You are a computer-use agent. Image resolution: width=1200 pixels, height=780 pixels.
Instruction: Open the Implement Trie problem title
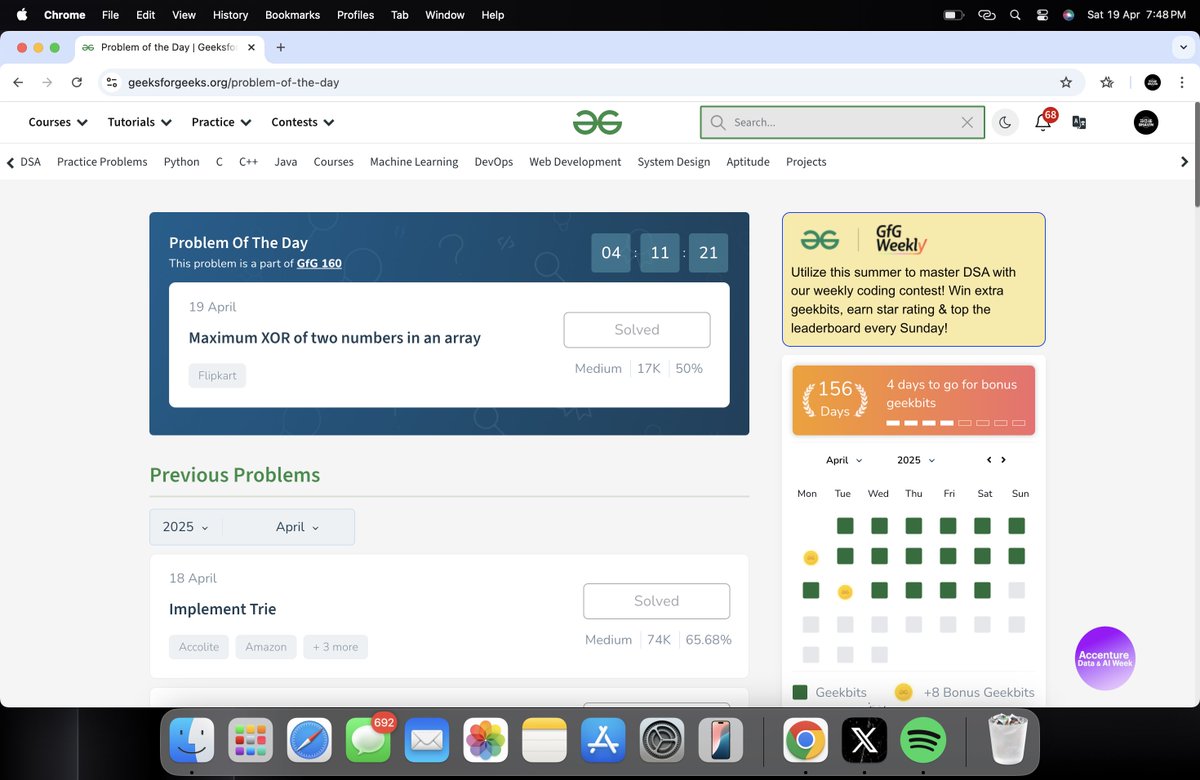[x=222, y=609]
